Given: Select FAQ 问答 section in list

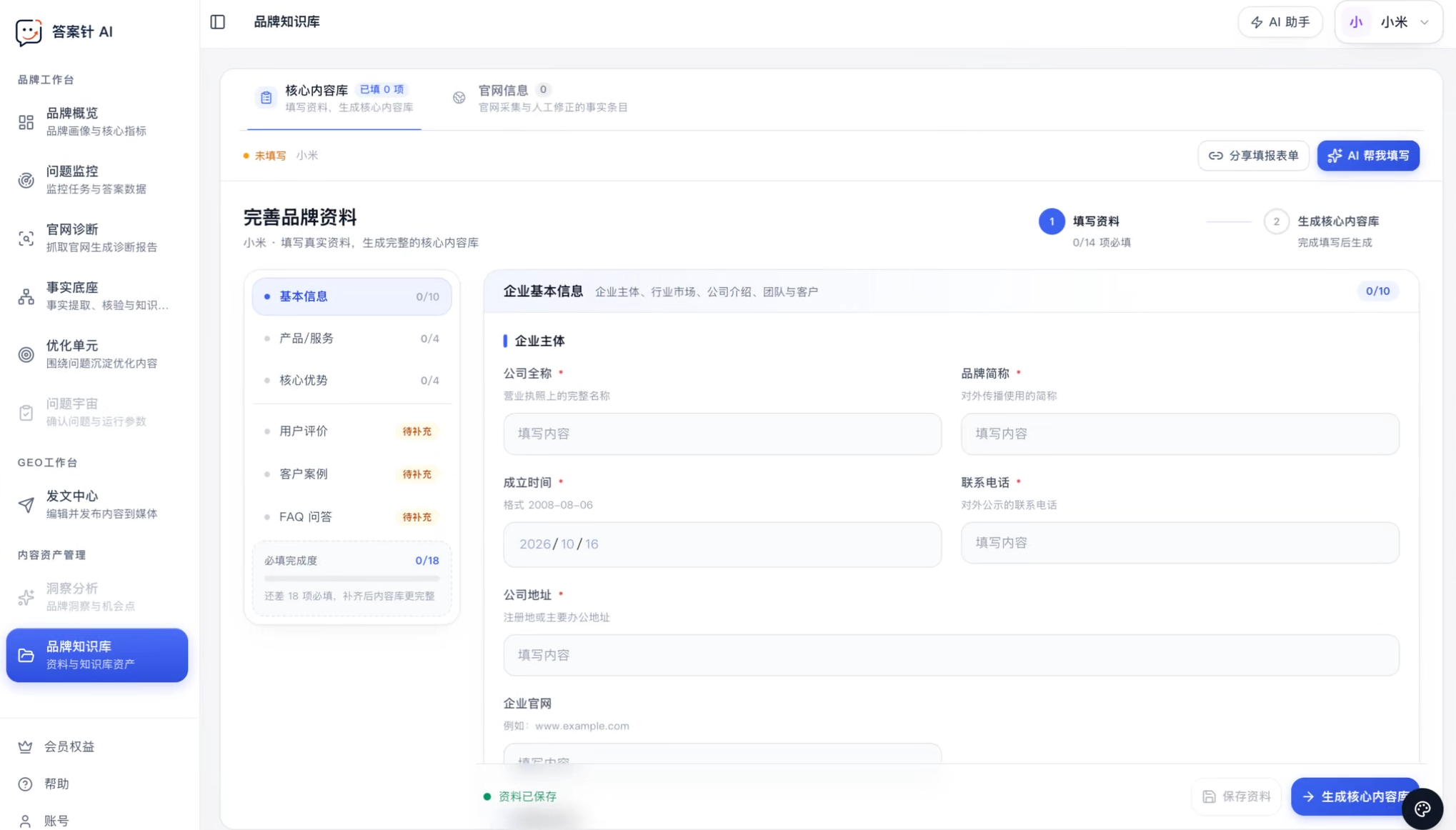Looking at the screenshot, I should 351,516.
